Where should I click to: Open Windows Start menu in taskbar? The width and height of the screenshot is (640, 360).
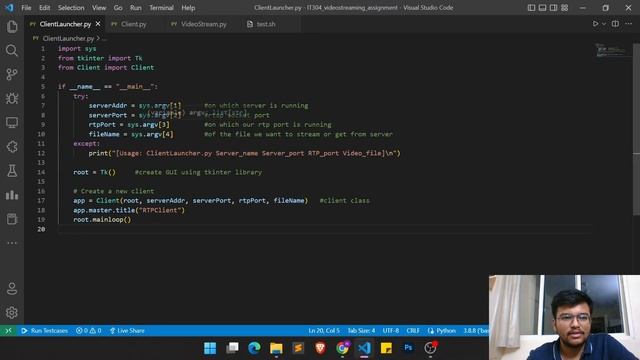point(210,348)
